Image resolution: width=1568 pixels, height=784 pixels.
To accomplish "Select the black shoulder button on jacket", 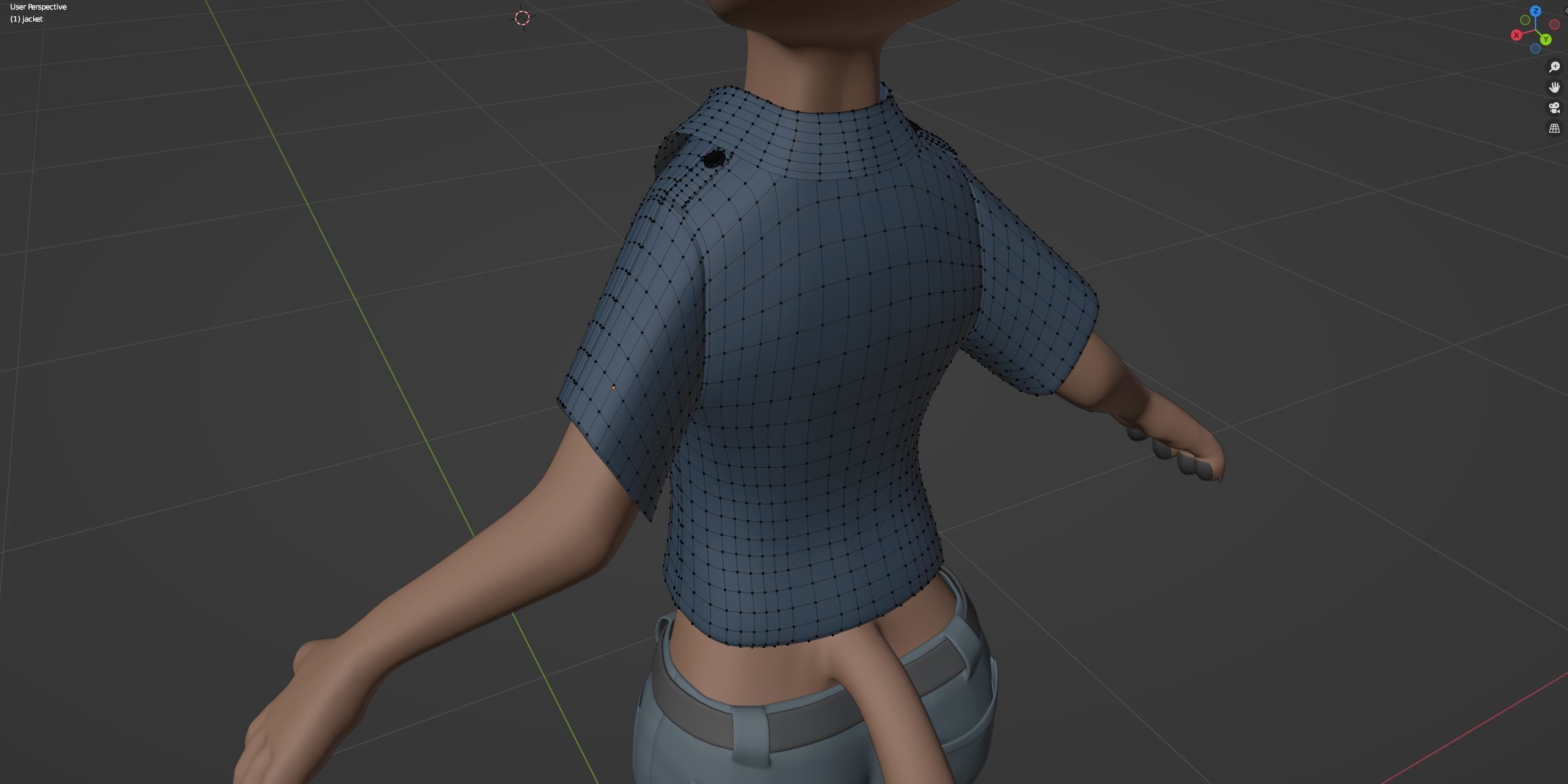I will (x=714, y=159).
